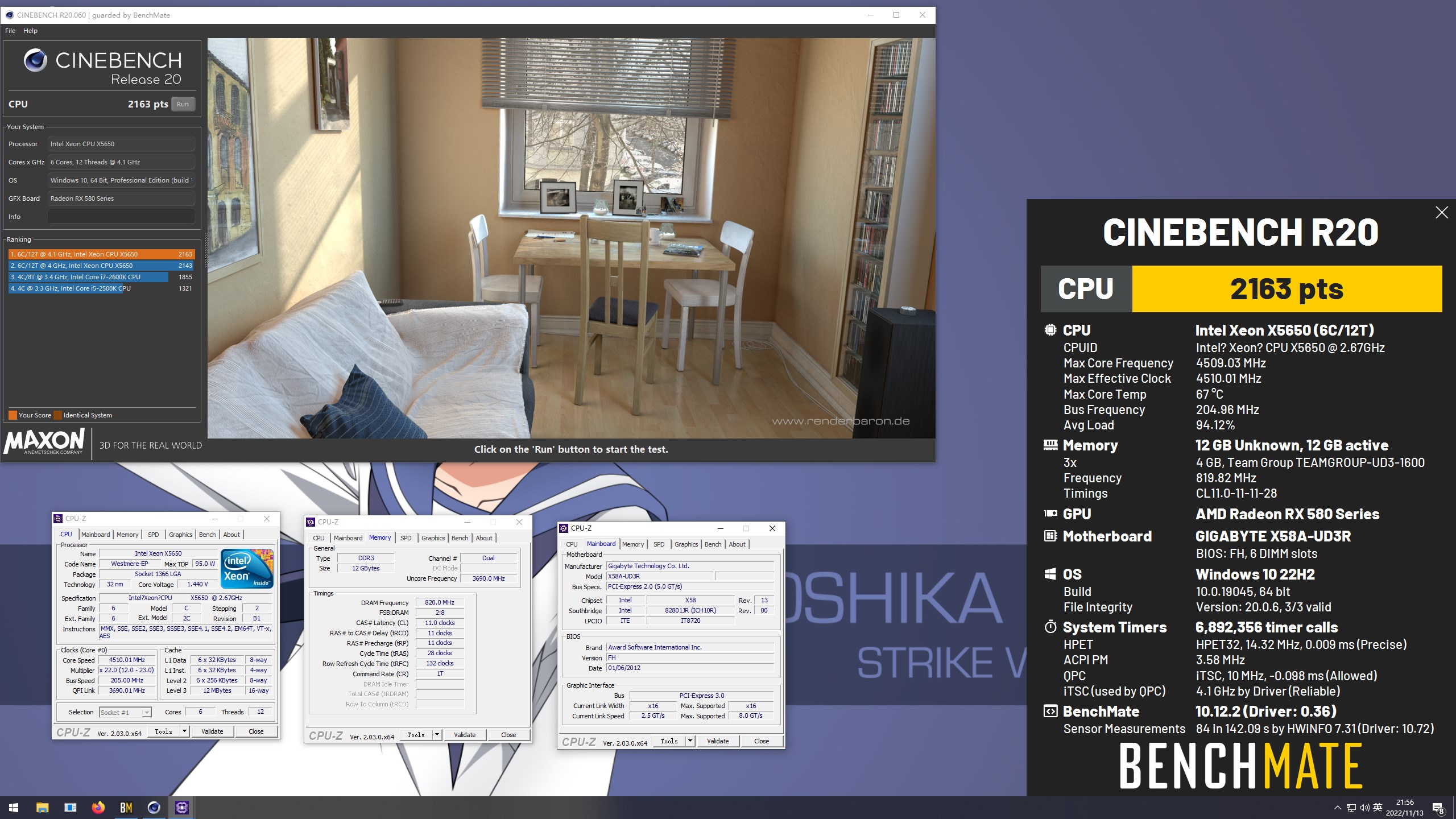The height and width of the screenshot is (819, 1456).
Task: Click the DRAM Frequency value 820.0 MHz
Action: [440, 603]
